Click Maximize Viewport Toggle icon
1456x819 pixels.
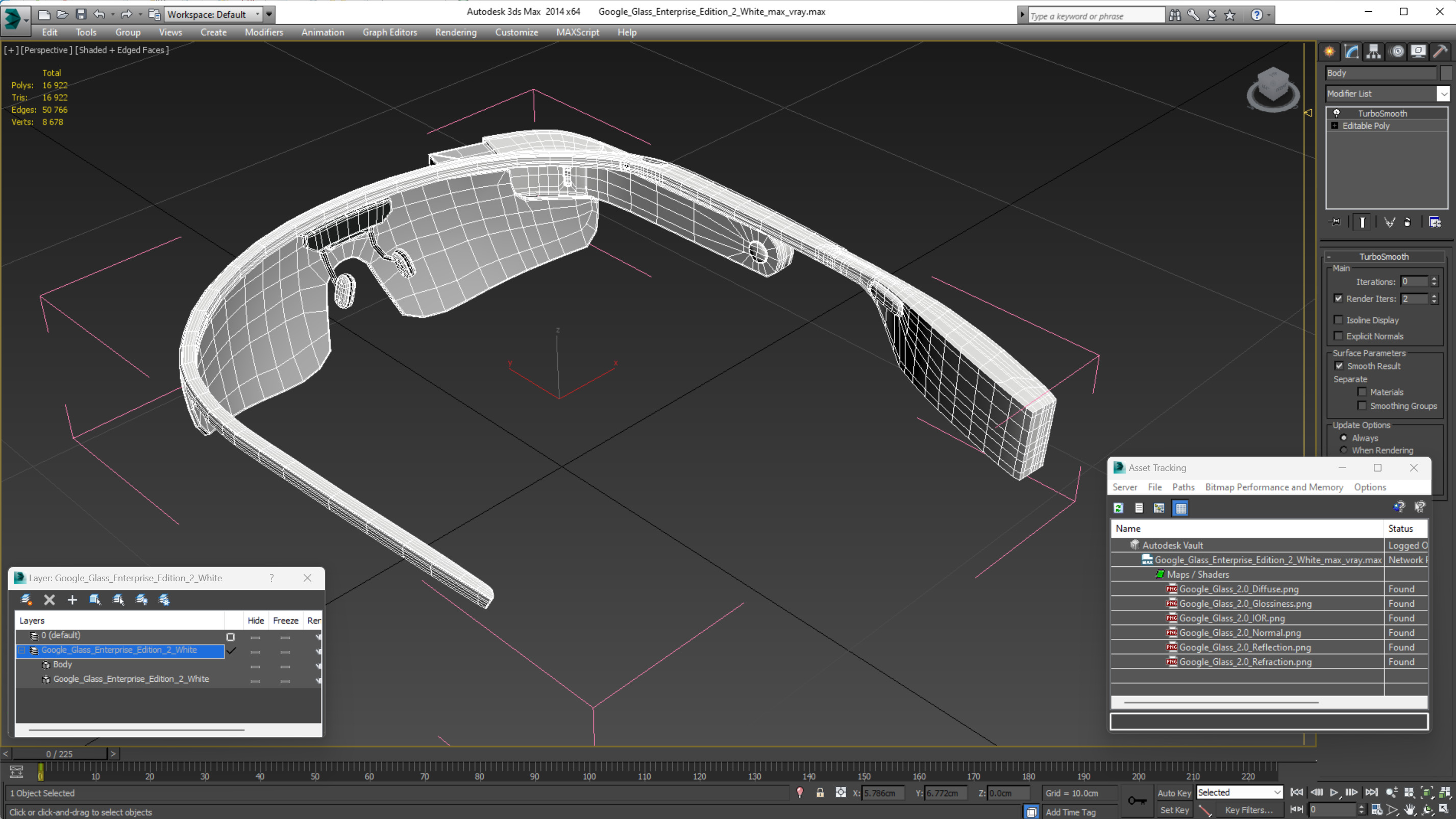[x=1444, y=810]
